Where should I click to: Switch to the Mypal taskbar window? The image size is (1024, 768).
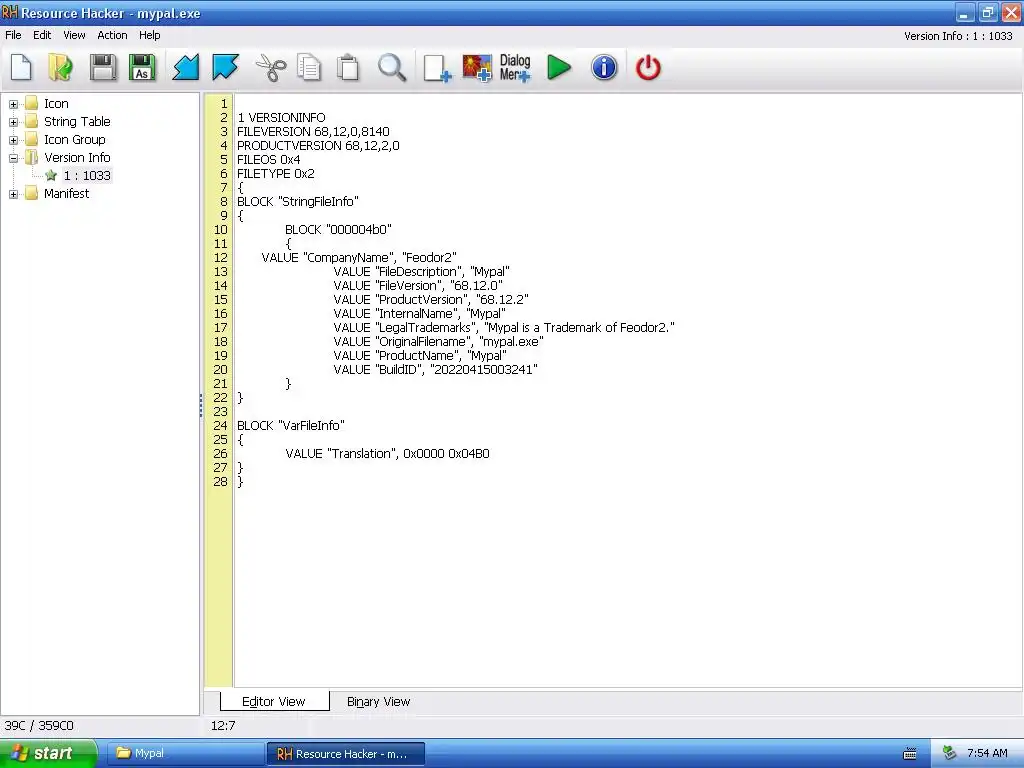(x=183, y=754)
